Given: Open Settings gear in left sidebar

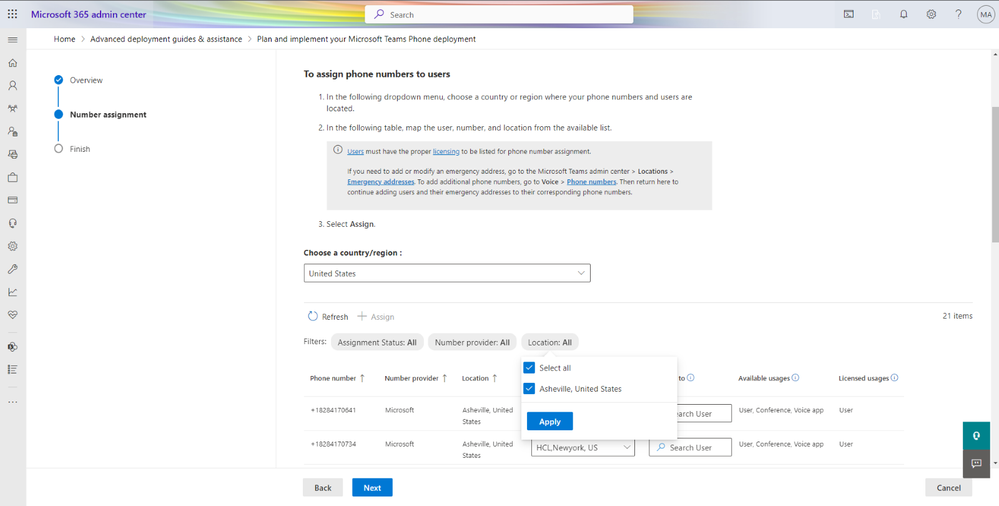Looking at the screenshot, I should tap(12, 246).
